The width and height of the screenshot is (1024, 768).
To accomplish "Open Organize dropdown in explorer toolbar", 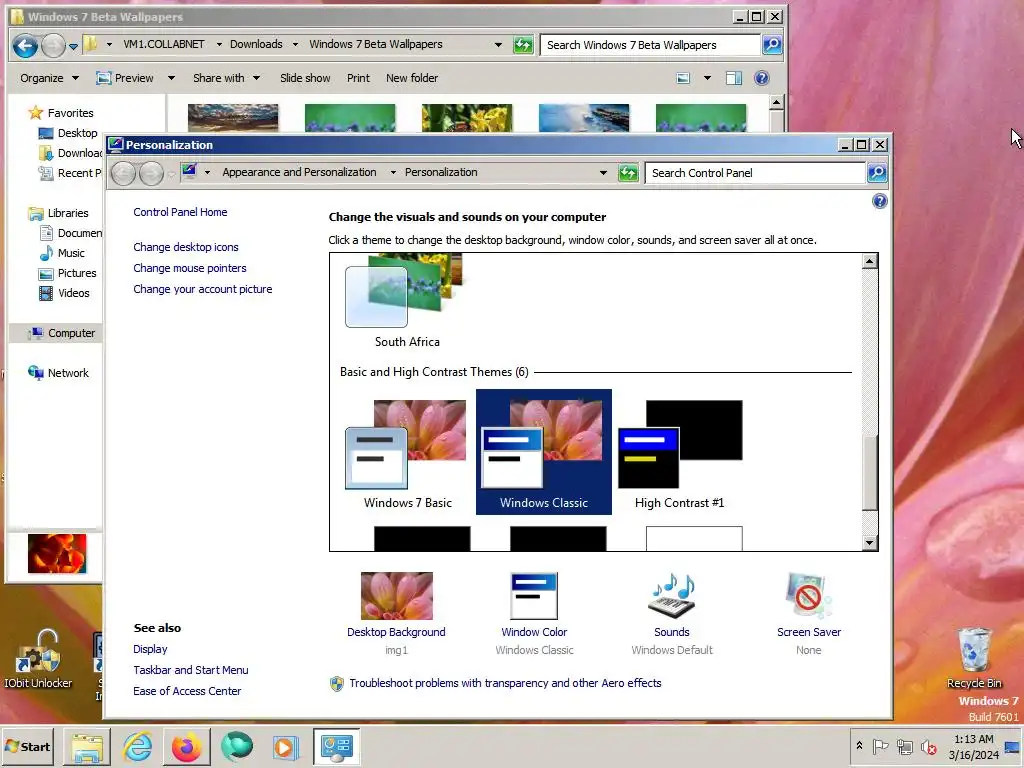I will pyautogui.click(x=49, y=78).
